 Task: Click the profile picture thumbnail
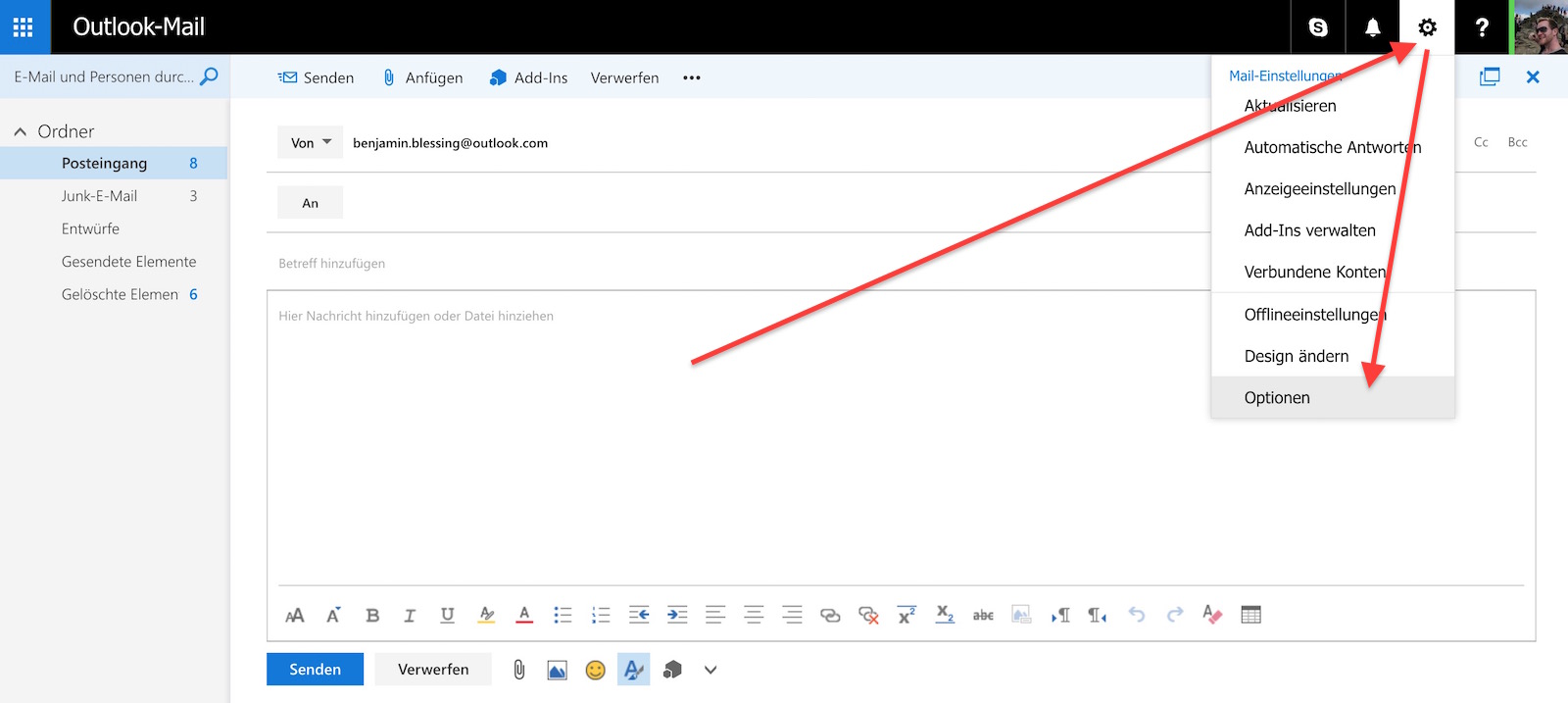[1540, 27]
